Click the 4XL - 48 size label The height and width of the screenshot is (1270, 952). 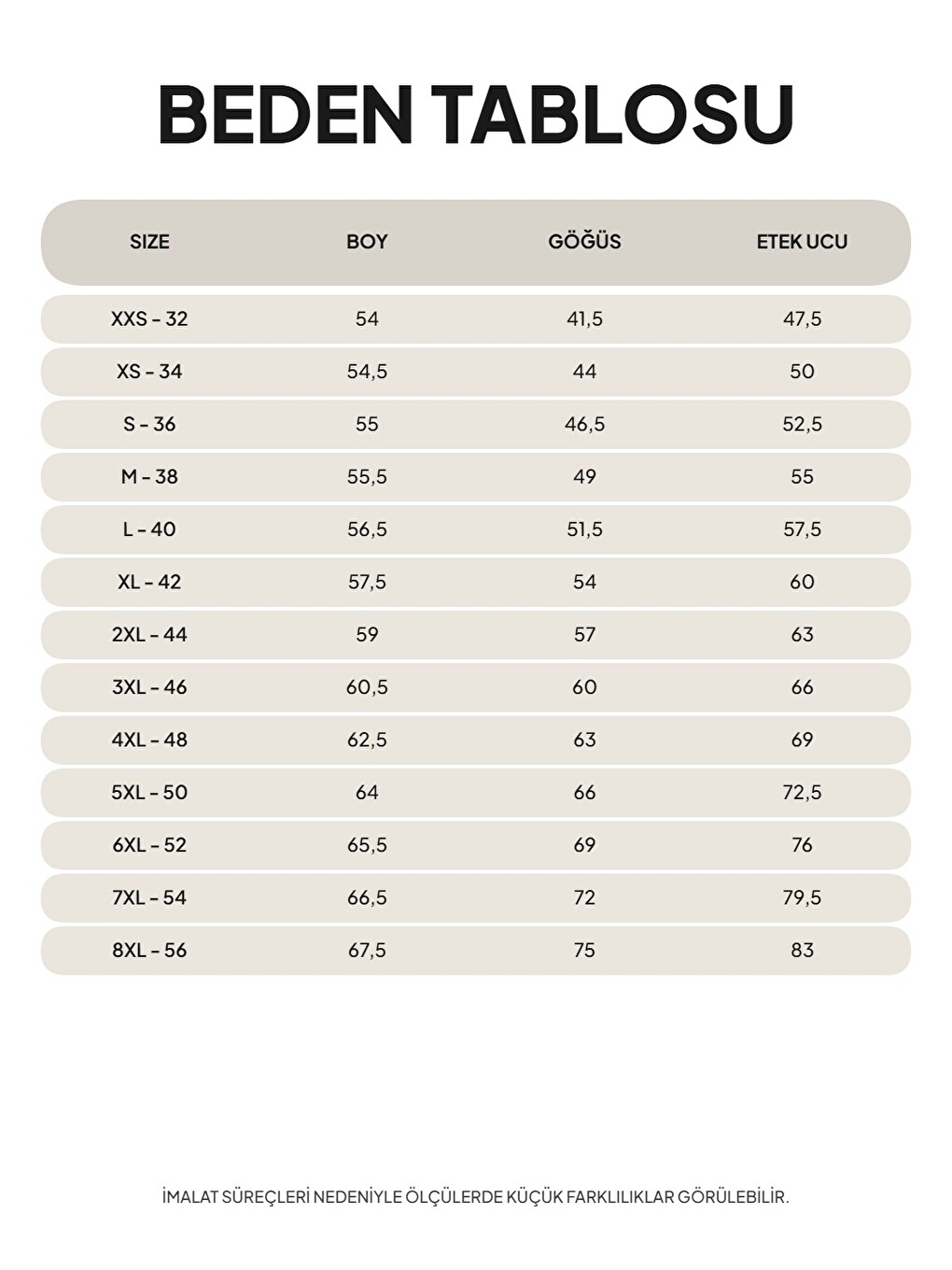click(x=149, y=740)
